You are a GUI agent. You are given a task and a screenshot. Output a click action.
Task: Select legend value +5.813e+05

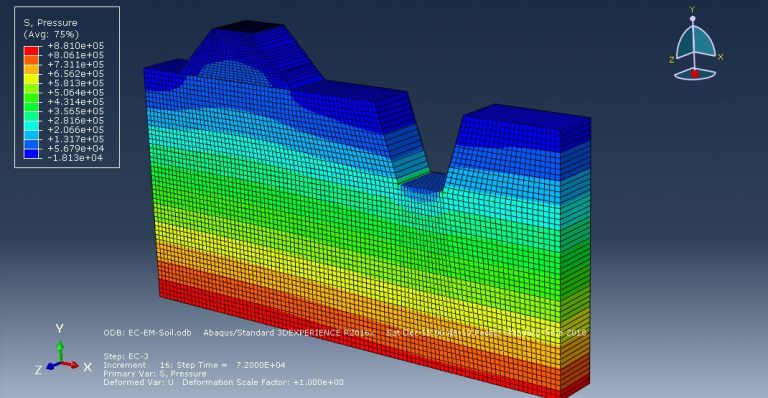(75, 83)
